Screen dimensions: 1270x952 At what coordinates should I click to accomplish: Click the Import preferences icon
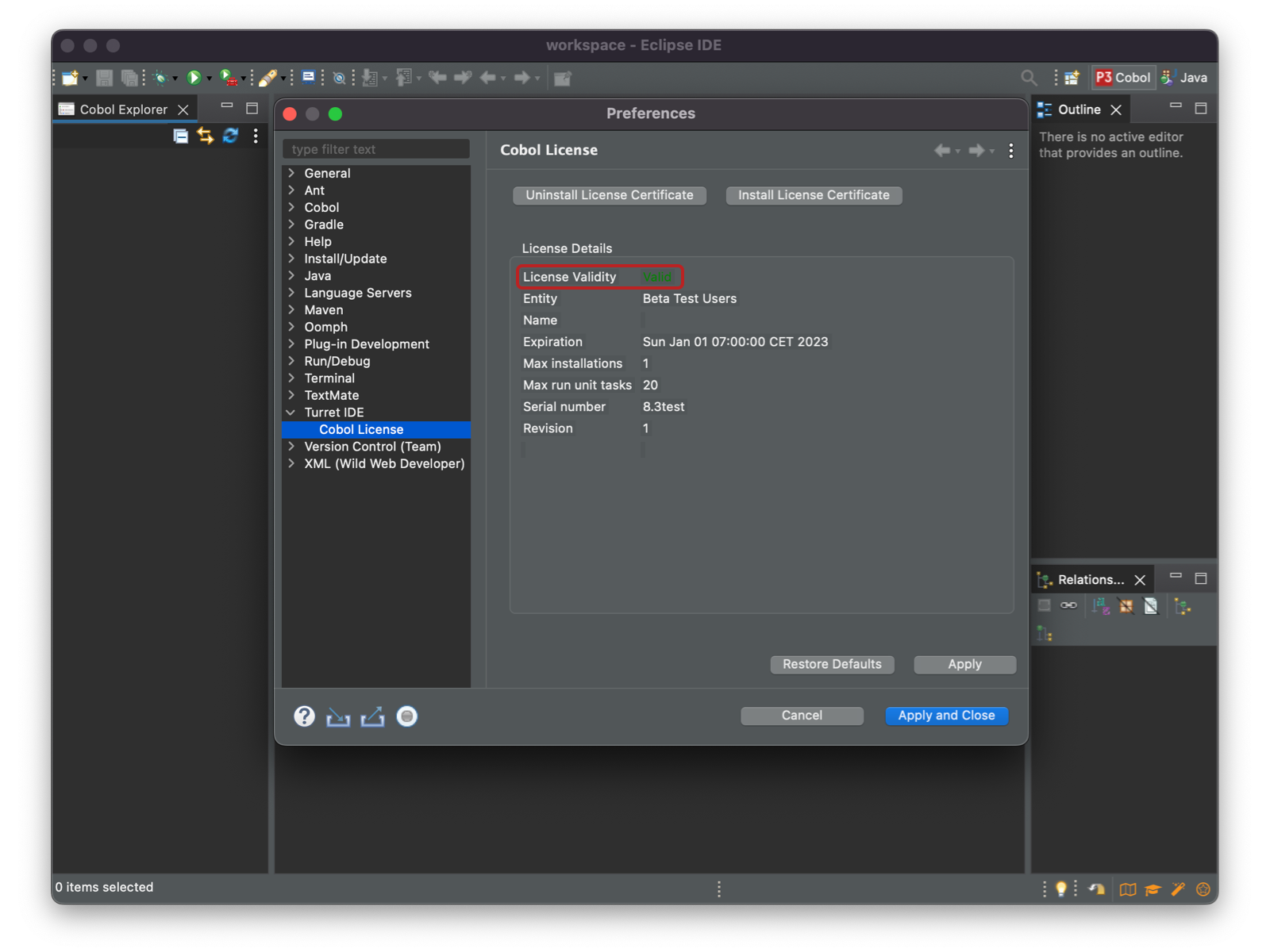click(338, 717)
